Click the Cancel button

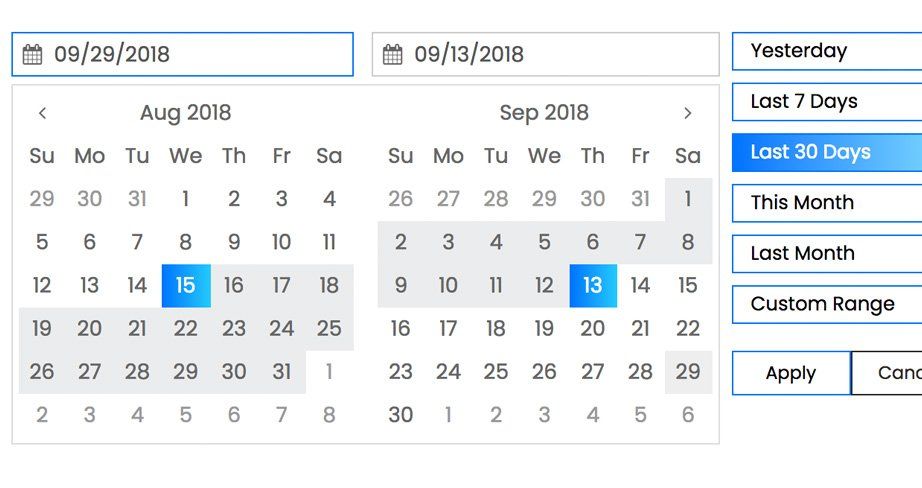888,373
